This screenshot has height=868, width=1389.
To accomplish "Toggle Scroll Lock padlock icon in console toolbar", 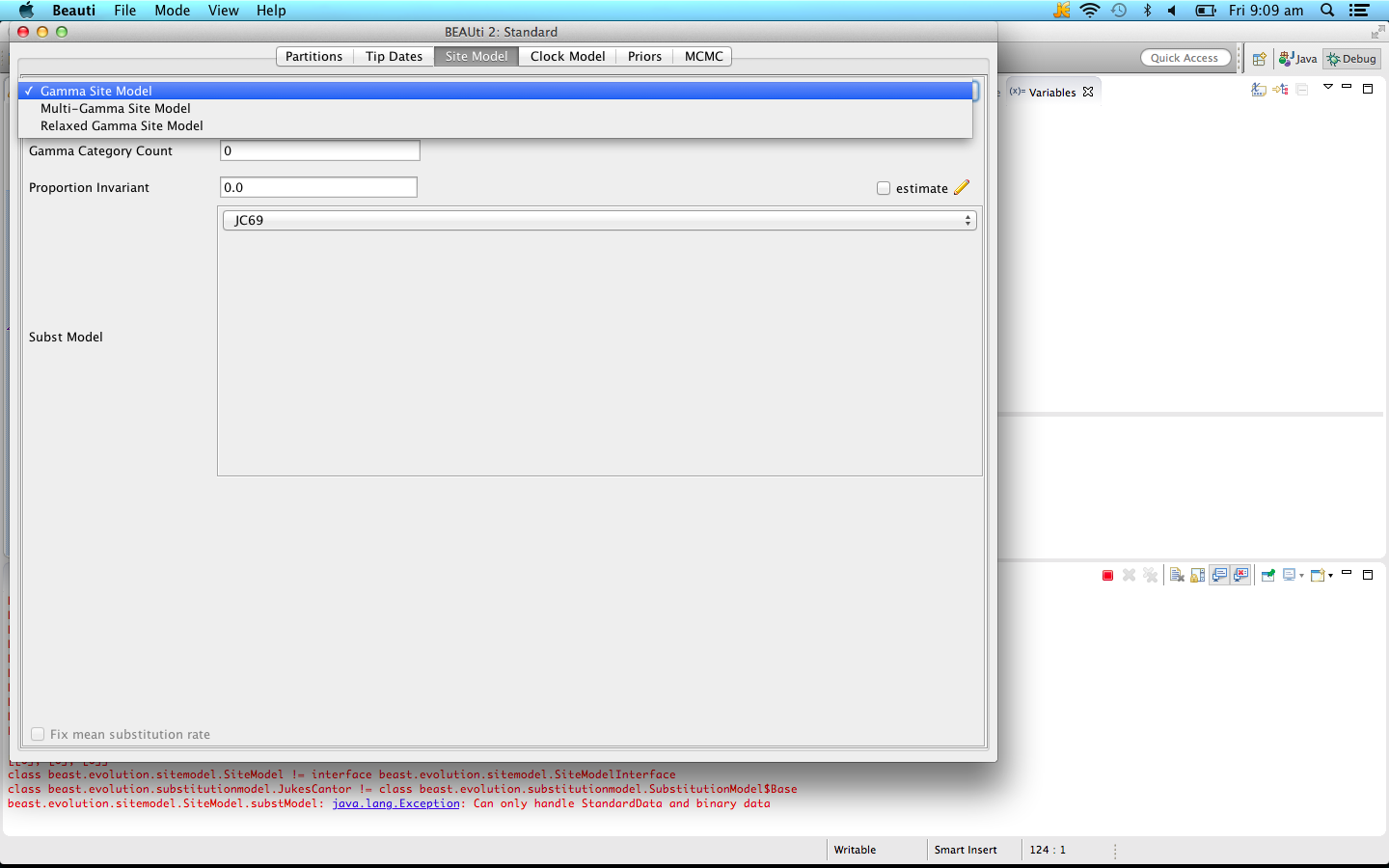I will pyautogui.click(x=1198, y=576).
